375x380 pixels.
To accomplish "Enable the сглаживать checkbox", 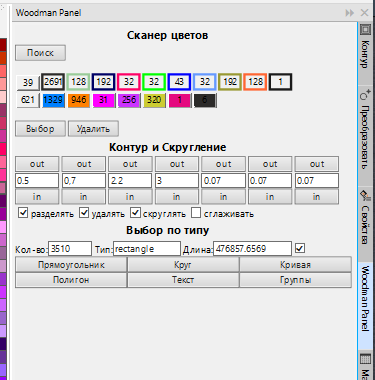I will pos(196,213).
